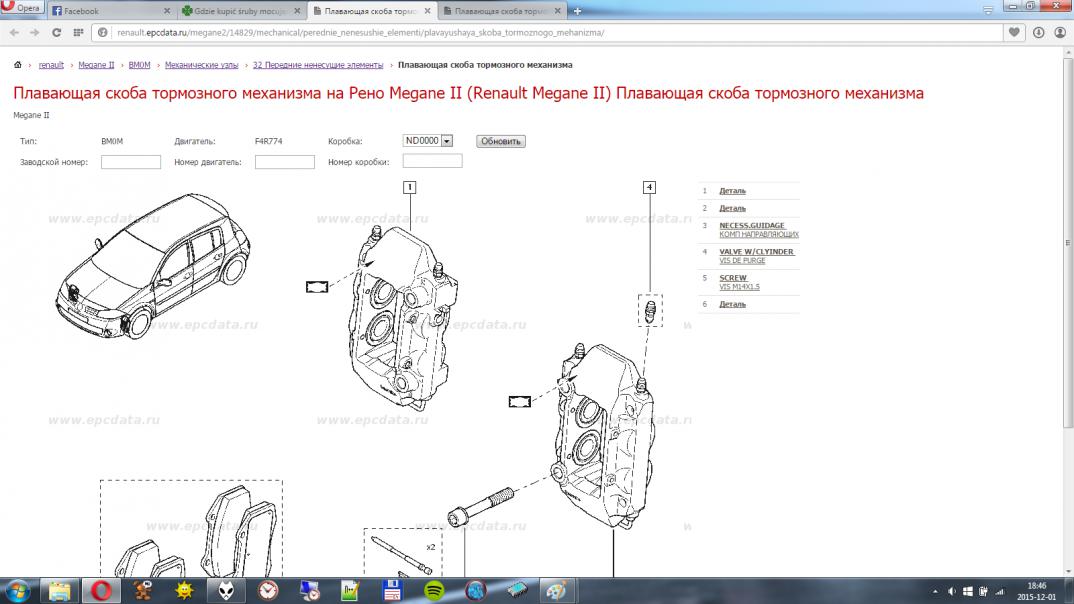Show hidden system tray icons
This screenshot has height=604, width=1074.
[x=935, y=592]
